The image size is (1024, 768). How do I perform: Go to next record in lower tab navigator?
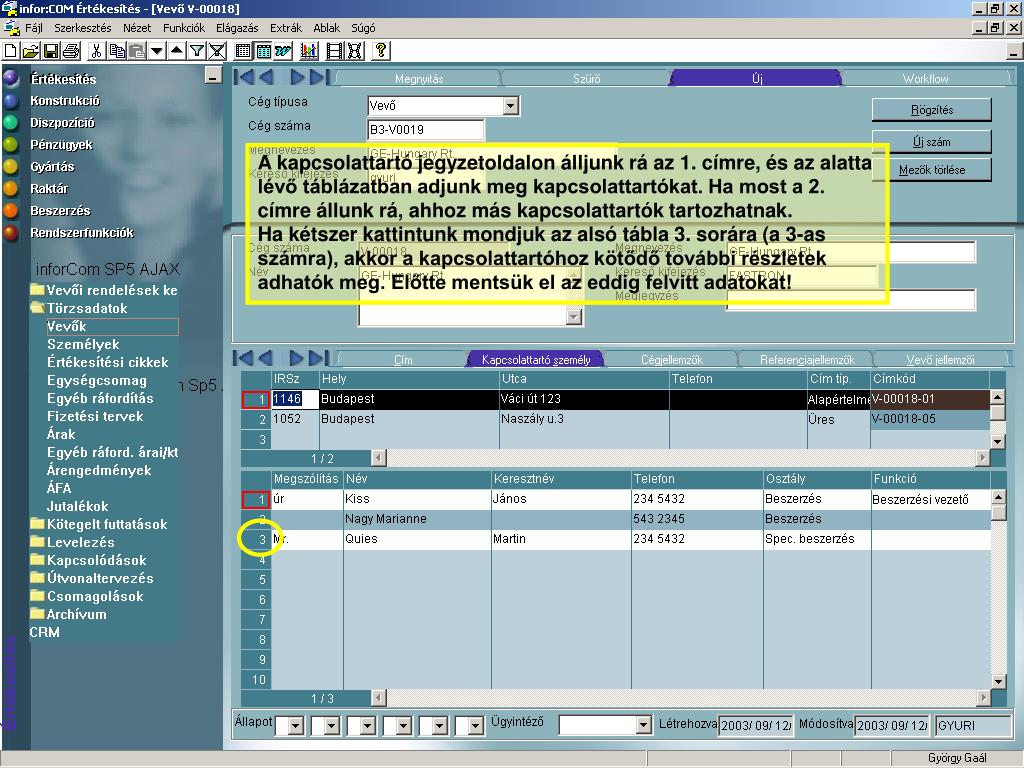coord(297,358)
